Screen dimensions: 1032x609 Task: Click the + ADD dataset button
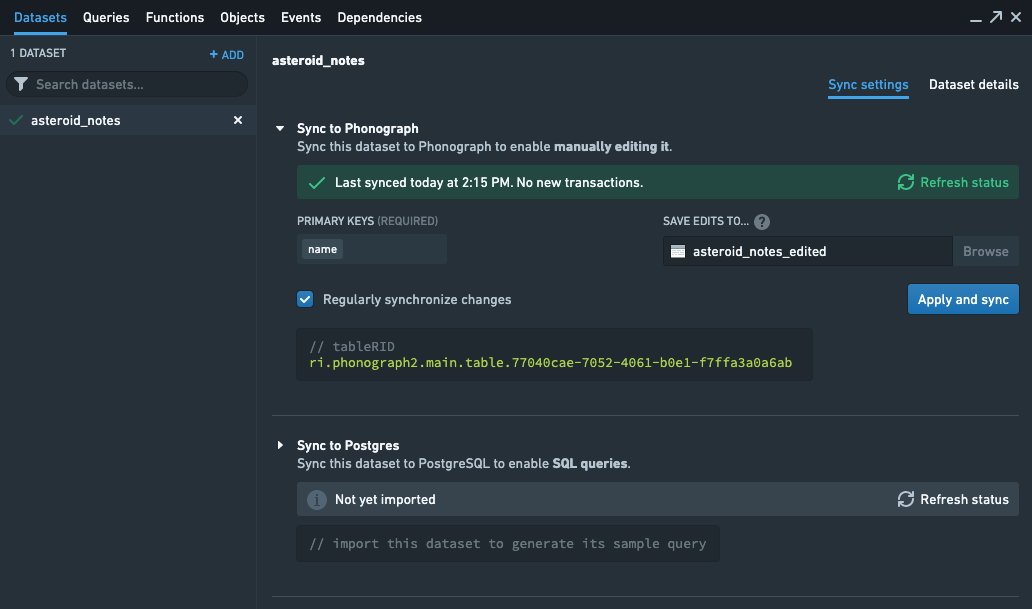(x=226, y=55)
